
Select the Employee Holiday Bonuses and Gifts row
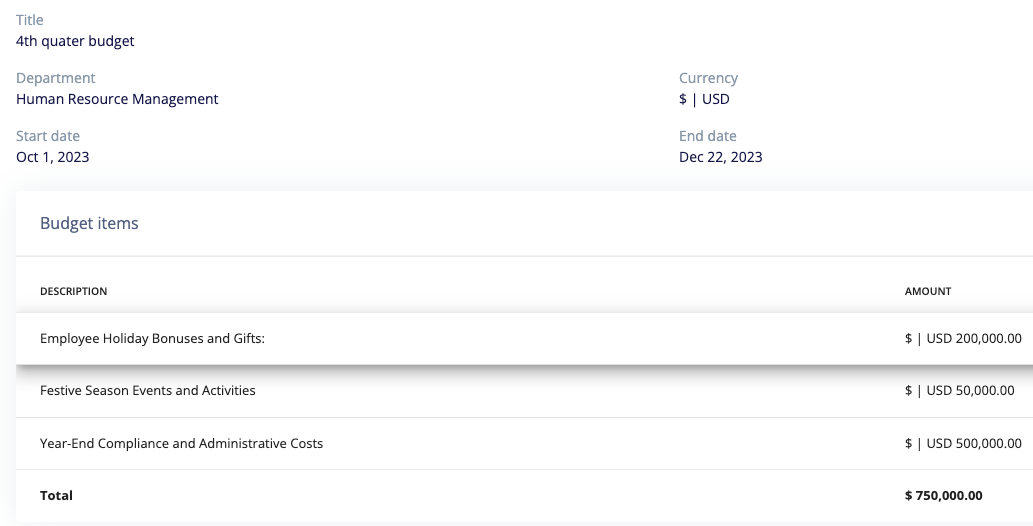tap(524, 339)
